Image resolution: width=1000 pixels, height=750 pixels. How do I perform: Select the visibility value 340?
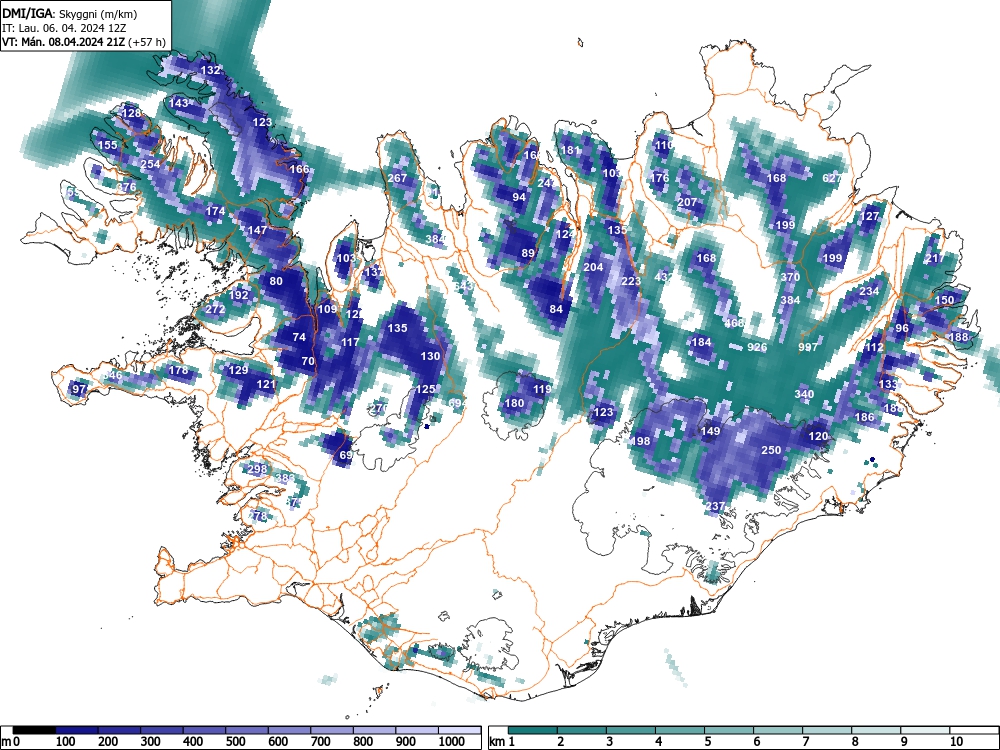coord(804,393)
